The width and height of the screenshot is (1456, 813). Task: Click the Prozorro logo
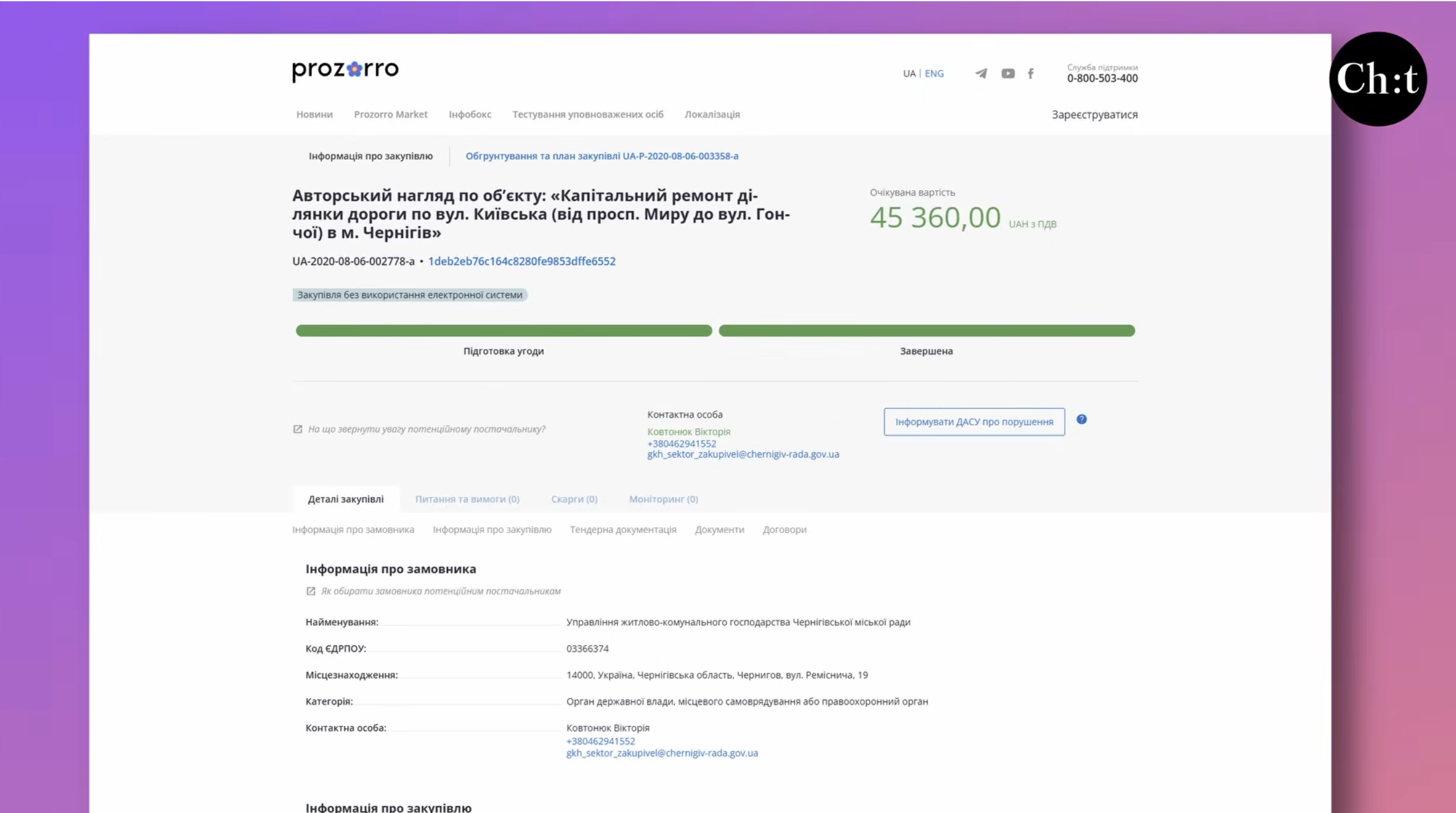coord(345,69)
